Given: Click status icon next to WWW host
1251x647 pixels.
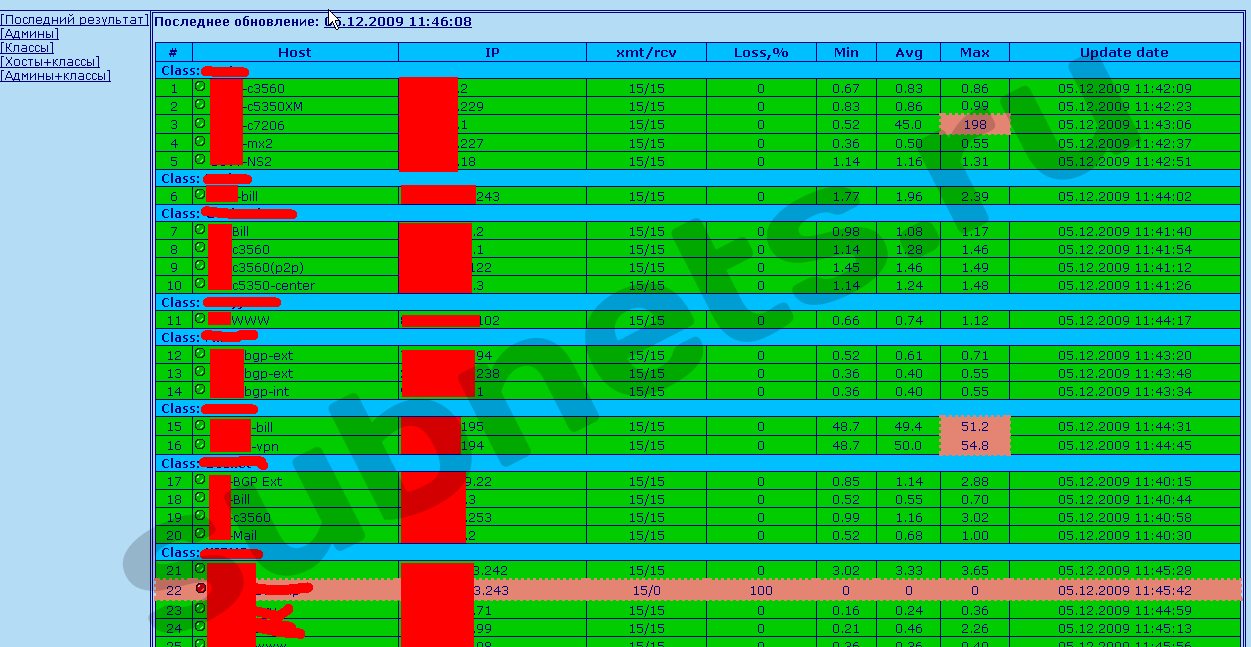Looking at the screenshot, I should [x=200, y=319].
